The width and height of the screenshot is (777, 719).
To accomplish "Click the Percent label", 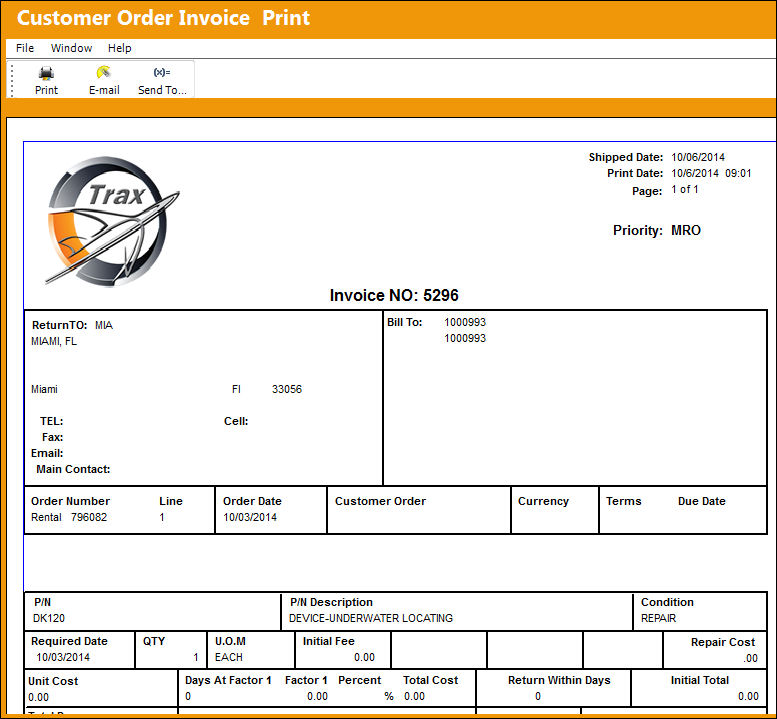I will tap(359, 680).
